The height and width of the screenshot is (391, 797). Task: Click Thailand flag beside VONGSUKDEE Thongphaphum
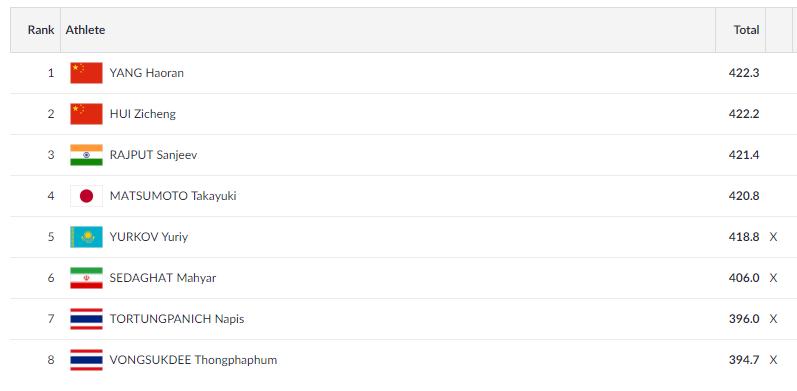[86, 360]
